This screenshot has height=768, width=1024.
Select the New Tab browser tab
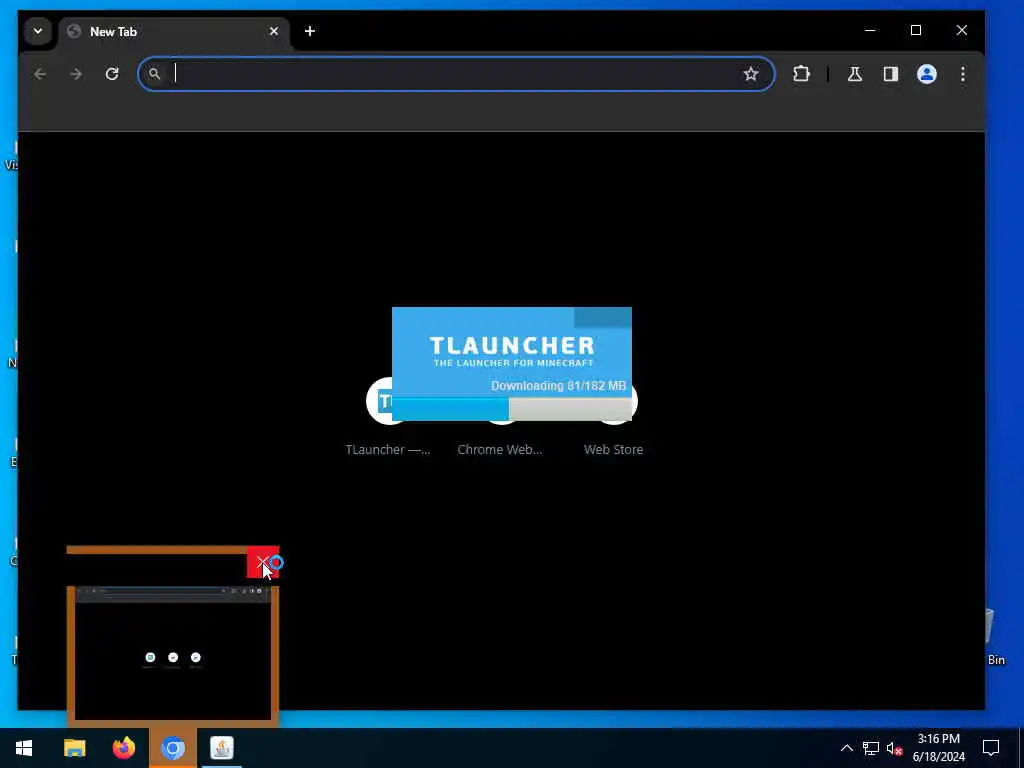(x=174, y=31)
